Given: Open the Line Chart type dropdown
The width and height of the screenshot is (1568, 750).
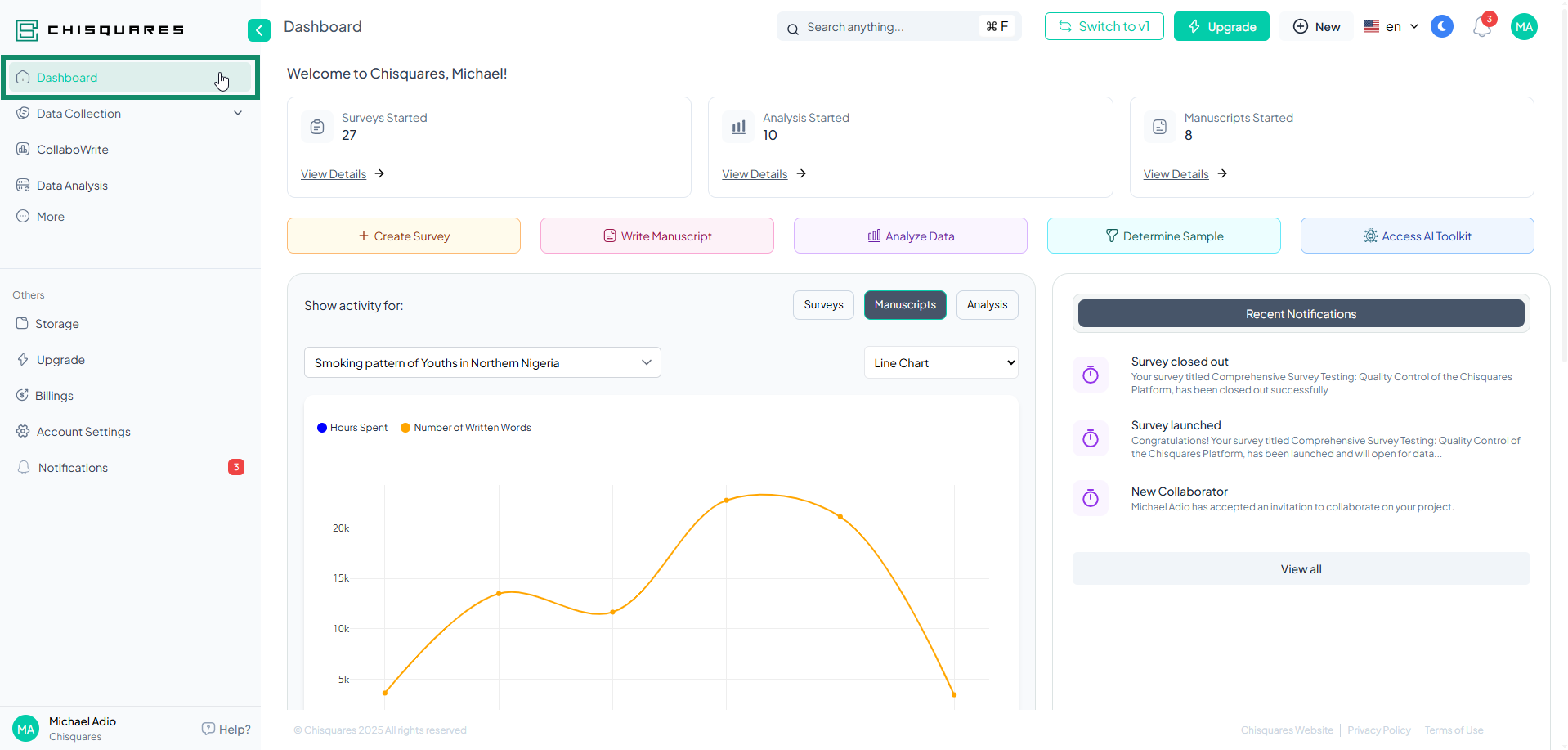Looking at the screenshot, I should [x=940, y=363].
